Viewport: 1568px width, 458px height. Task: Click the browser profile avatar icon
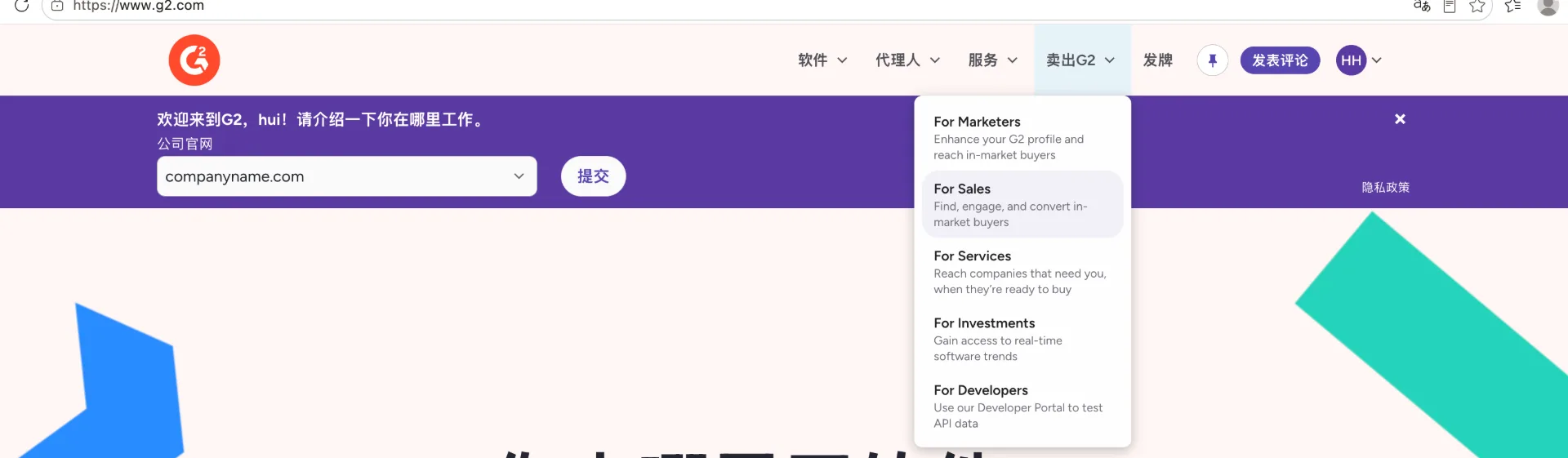pos(1548,7)
